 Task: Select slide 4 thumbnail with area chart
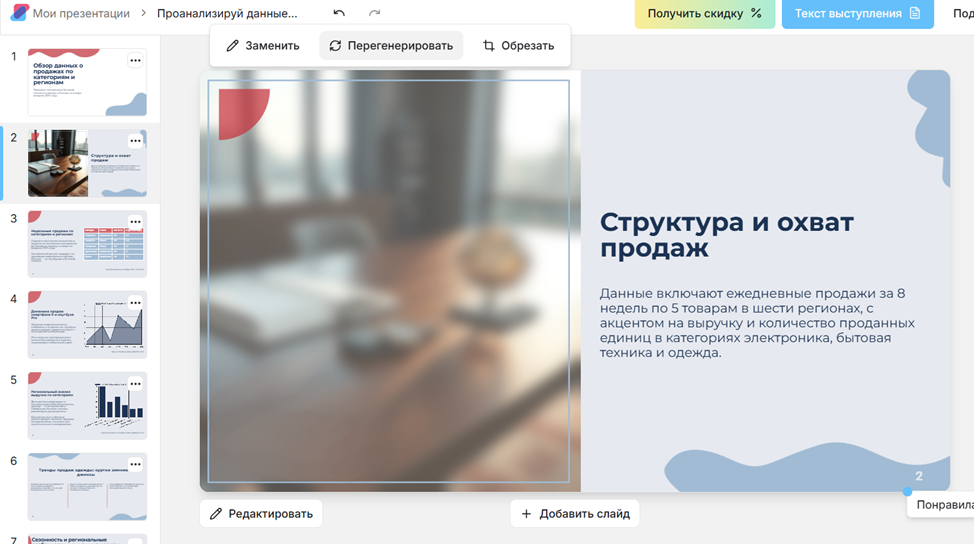(x=87, y=325)
